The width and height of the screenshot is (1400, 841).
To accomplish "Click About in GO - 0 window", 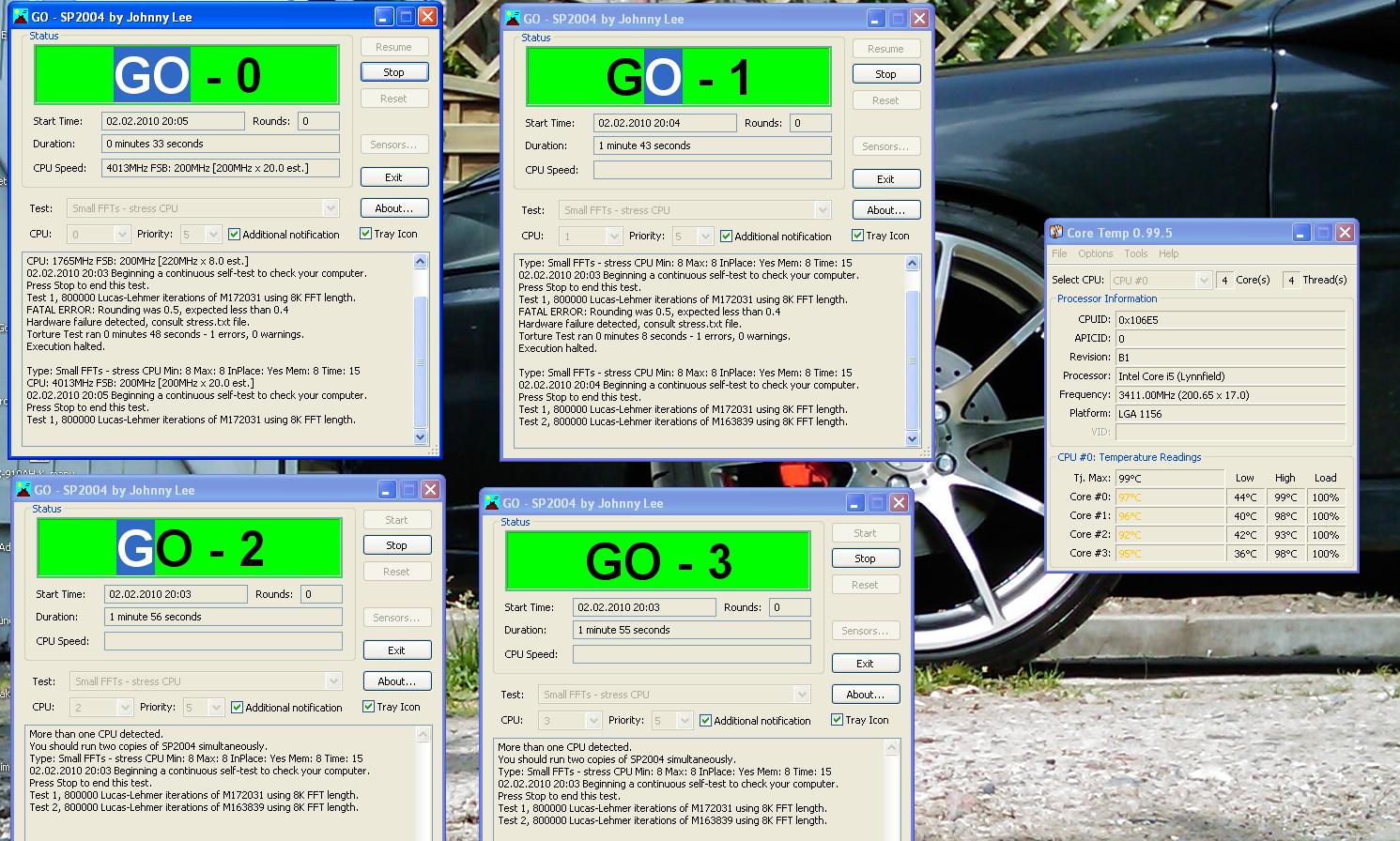I will (394, 208).
